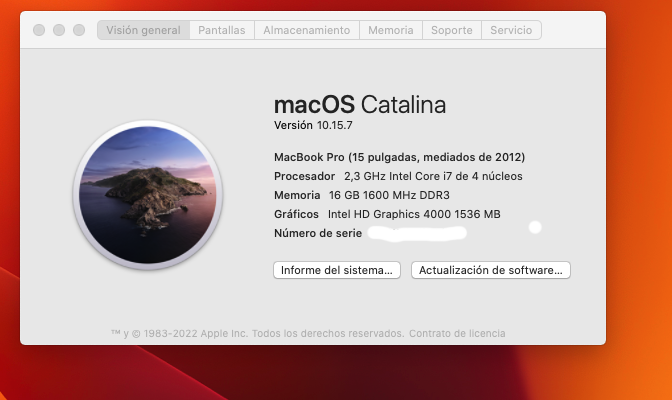Image resolution: width=672 pixels, height=400 pixels.
Task: Switch to the Servicio tab
Action: (511, 30)
